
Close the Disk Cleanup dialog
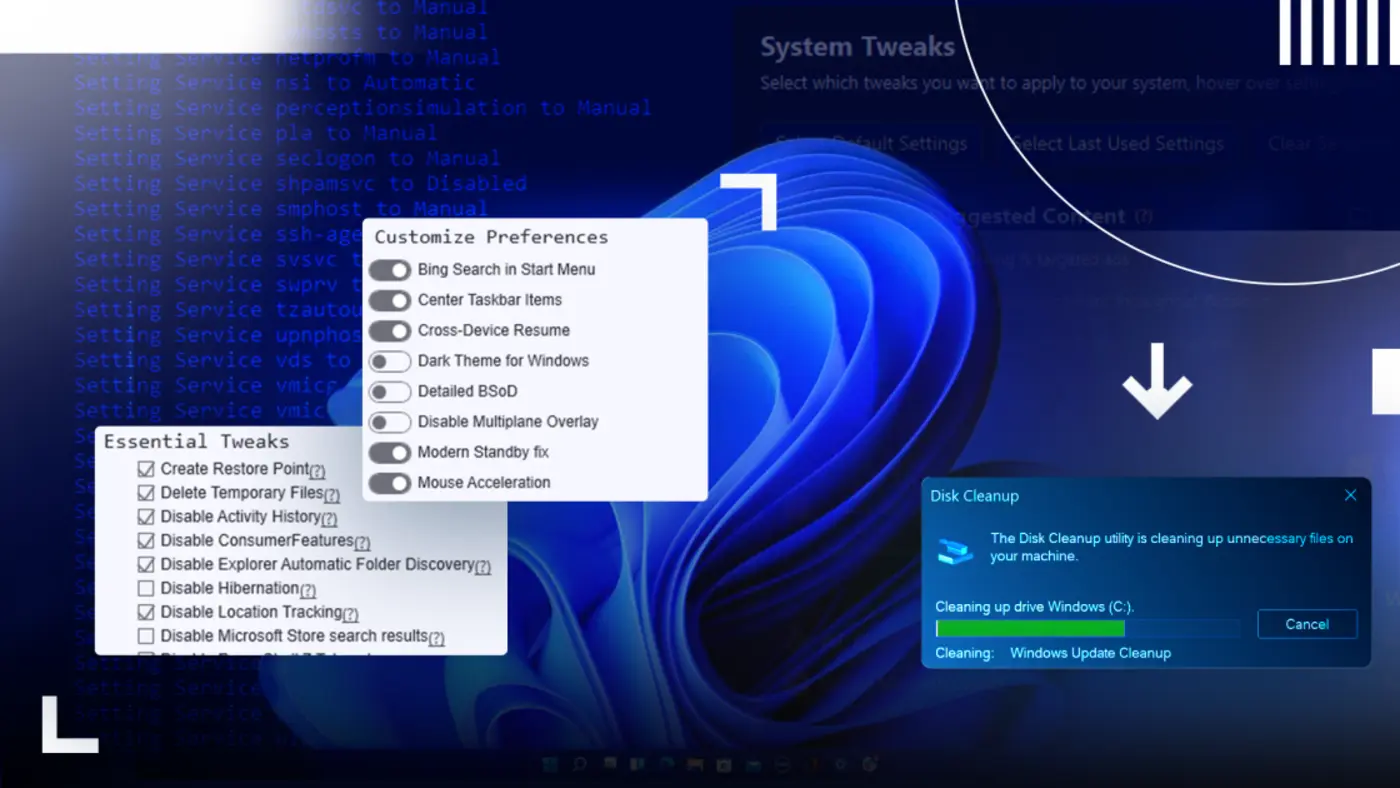tap(1350, 494)
